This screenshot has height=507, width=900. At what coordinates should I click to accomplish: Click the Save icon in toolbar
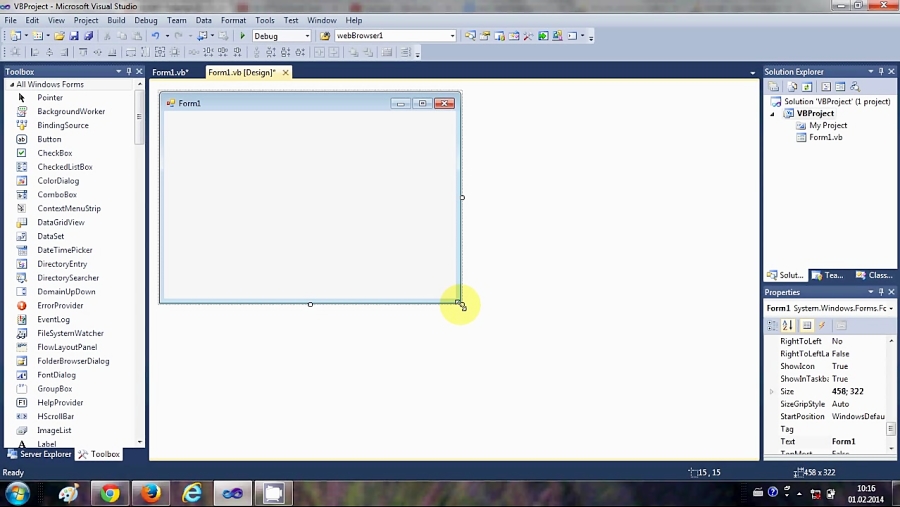point(74,36)
